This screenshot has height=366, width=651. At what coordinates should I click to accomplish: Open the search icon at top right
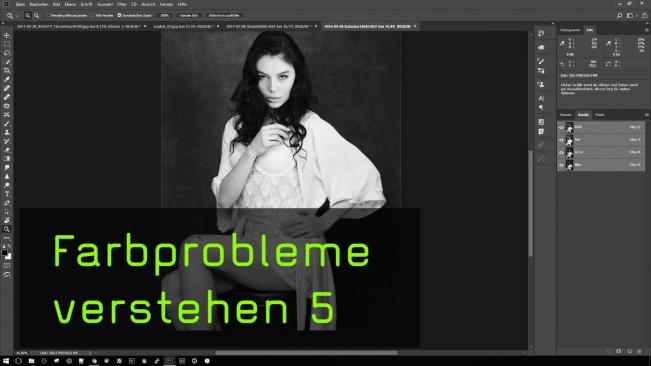[619, 15]
